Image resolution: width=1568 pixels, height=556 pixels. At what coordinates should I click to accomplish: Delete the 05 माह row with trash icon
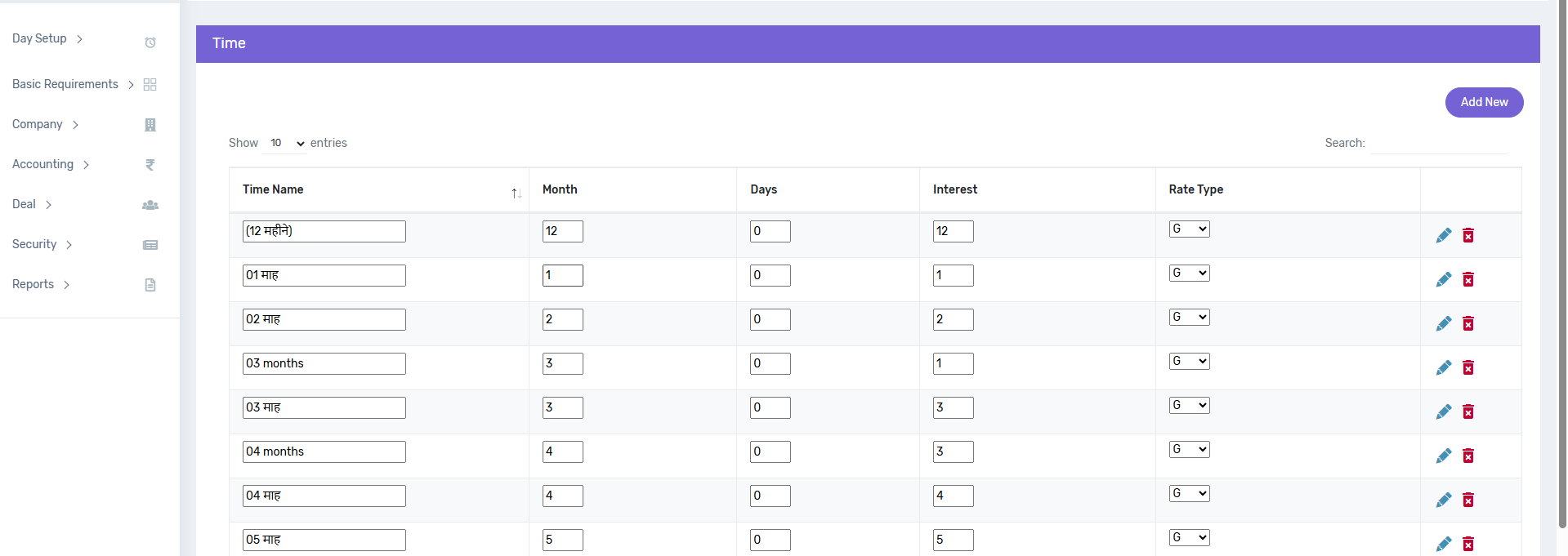click(x=1468, y=544)
